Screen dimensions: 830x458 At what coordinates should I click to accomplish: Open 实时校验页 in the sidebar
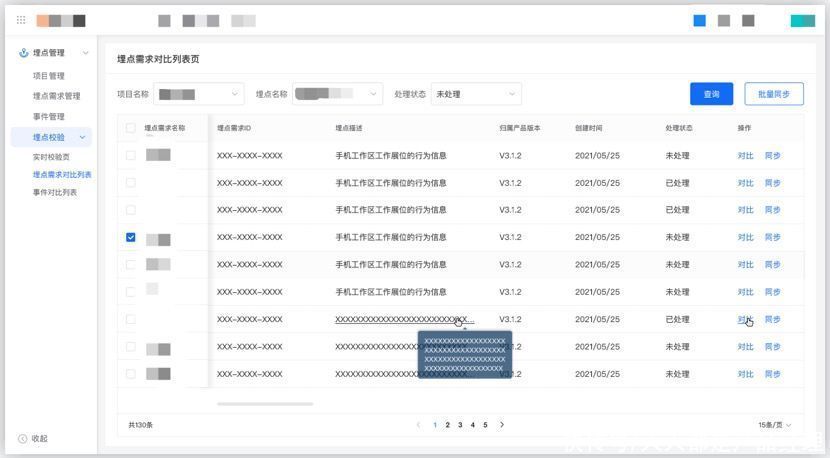(x=51, y=157)
